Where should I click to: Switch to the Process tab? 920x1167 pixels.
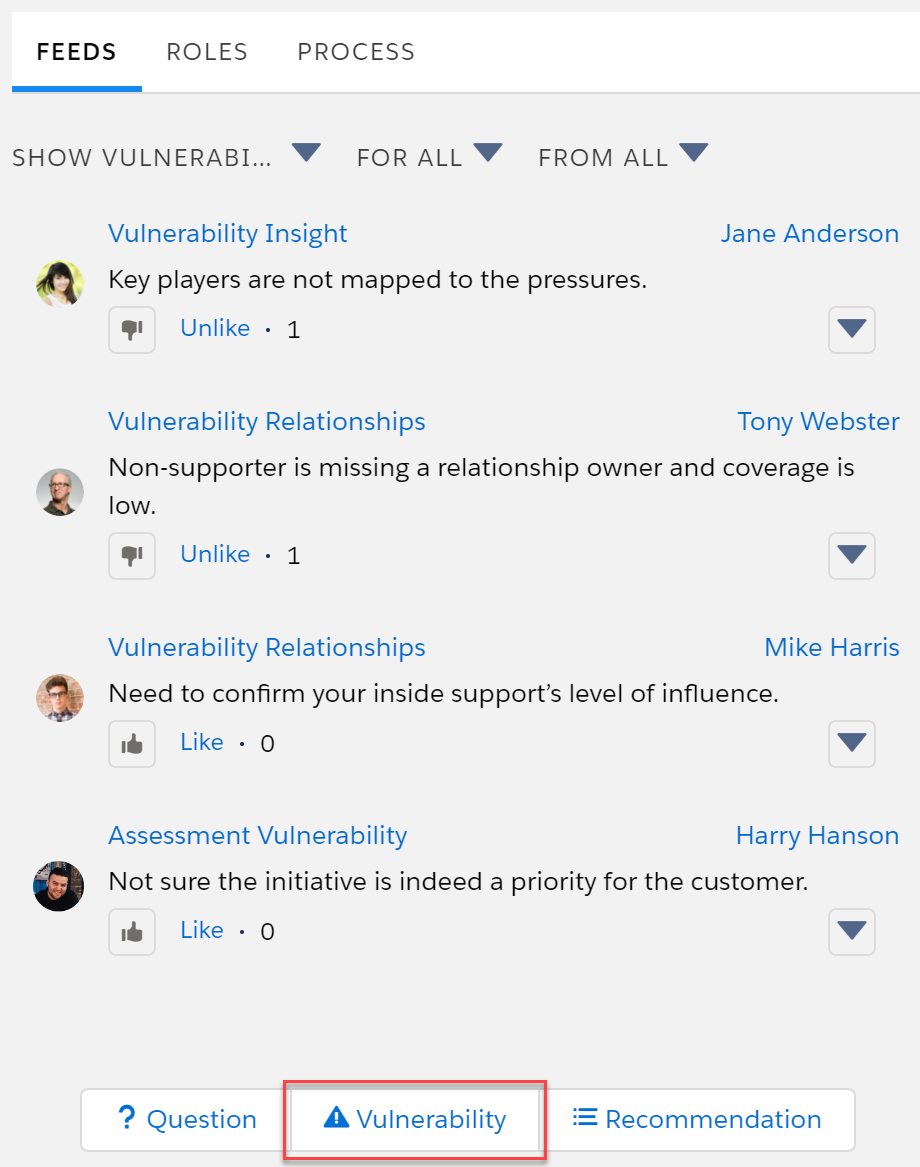356,52
